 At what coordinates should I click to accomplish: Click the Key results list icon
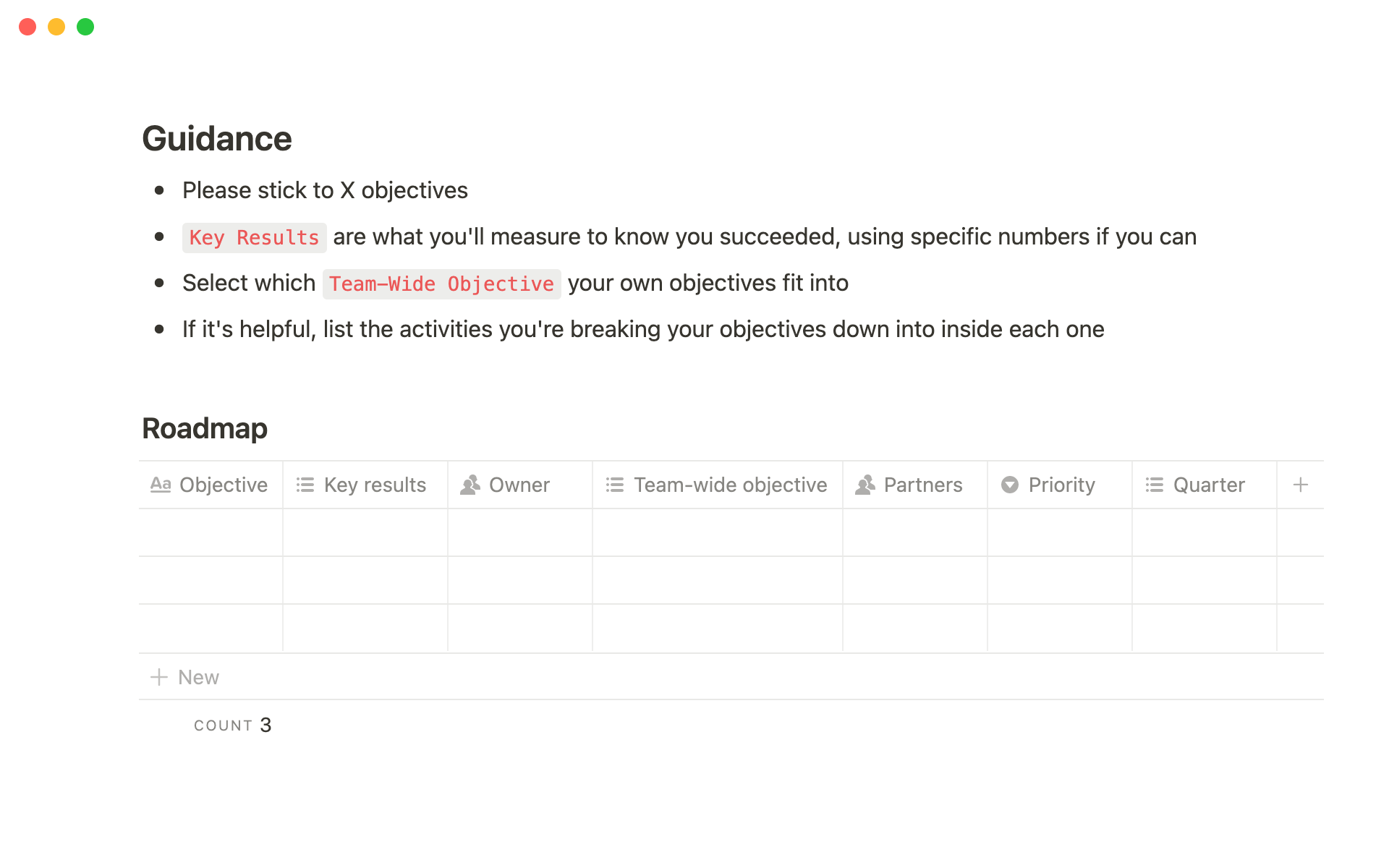[x=305, y=485]
